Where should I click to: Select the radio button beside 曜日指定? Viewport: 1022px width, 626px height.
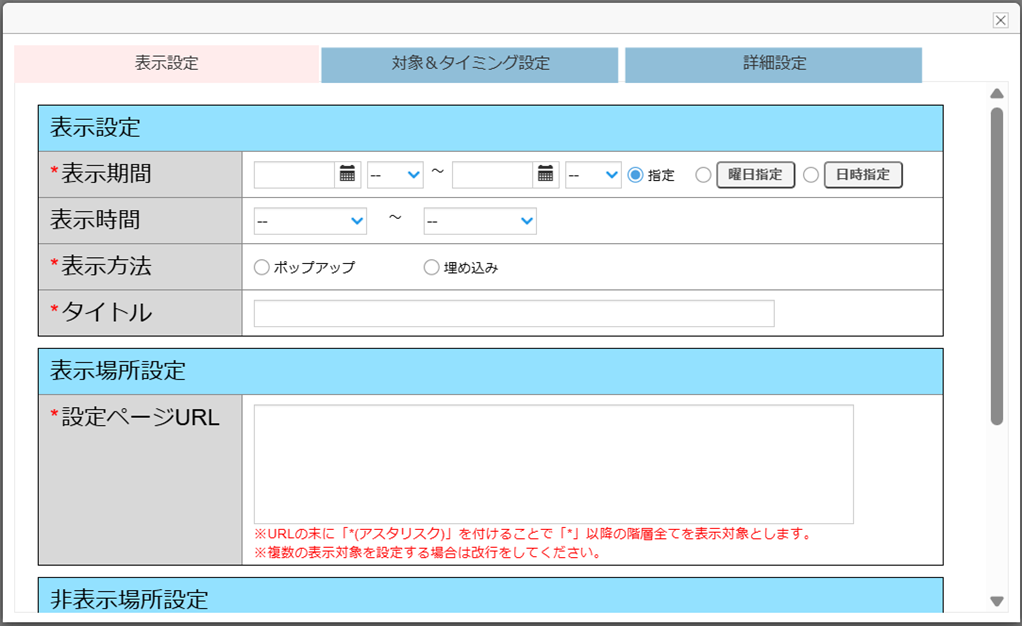pos(703,175)
